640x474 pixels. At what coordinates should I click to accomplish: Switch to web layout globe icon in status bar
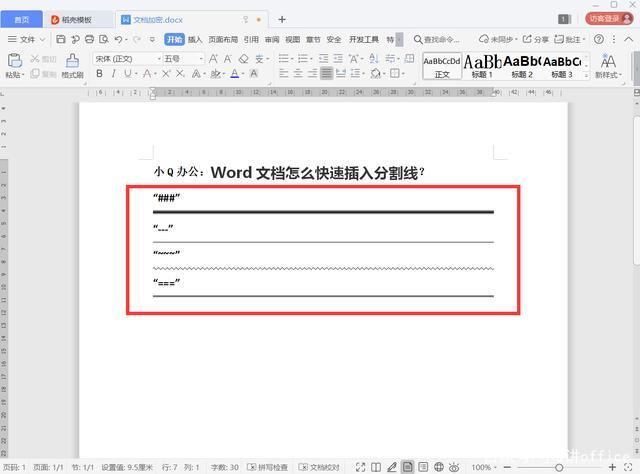click(x=439, y=467)
